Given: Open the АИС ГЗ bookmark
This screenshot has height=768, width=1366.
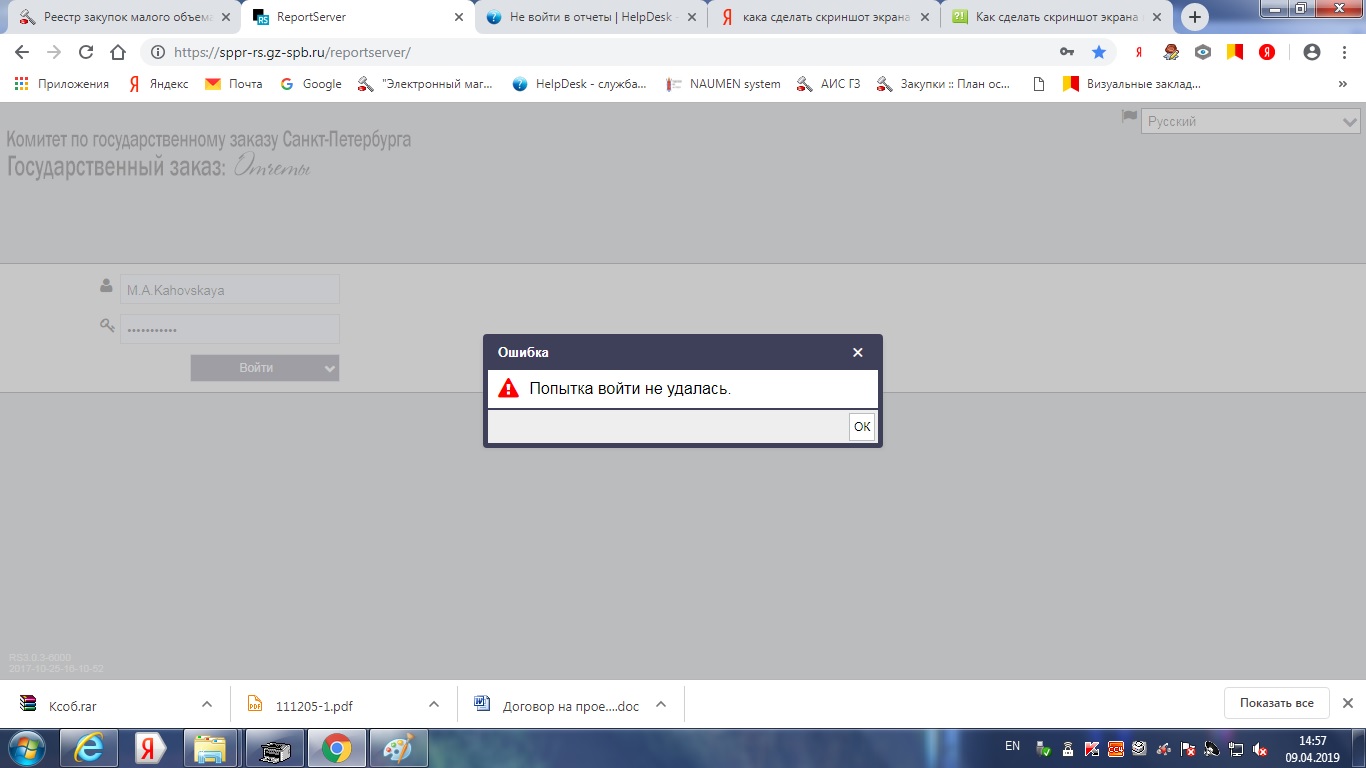Looking at the screenshot, I should [x=829, y=84].
